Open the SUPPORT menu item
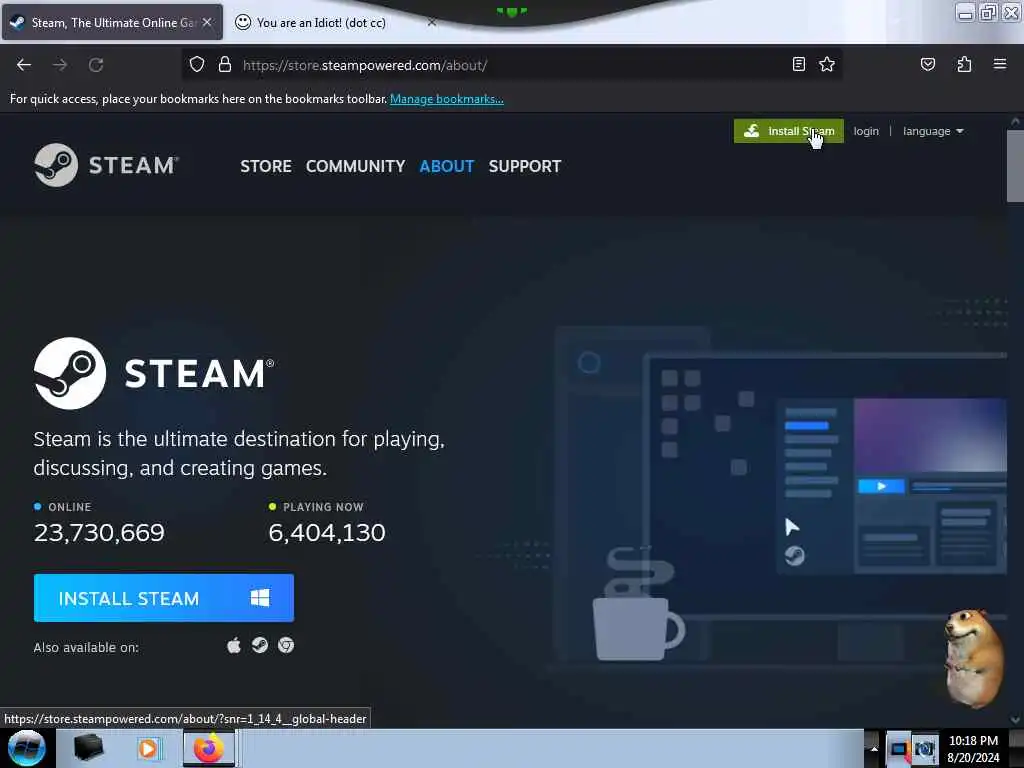The height and width of the screenshot is (768, 1024). [525, 166]
